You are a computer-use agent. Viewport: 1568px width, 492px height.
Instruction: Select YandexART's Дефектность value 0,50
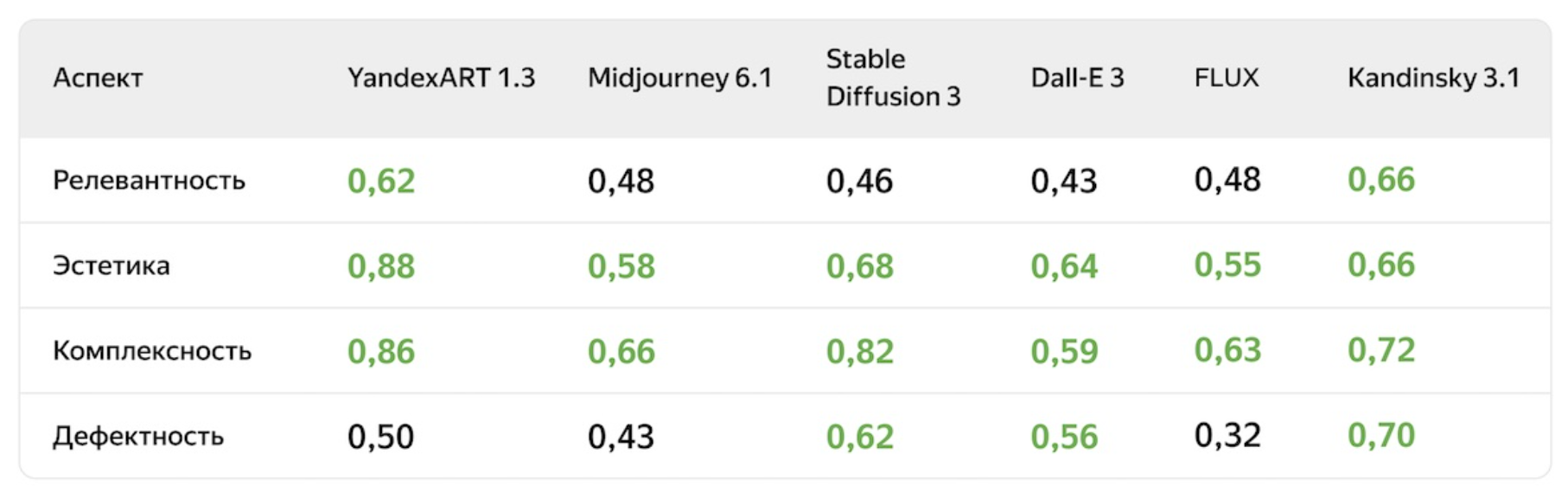click(380, 437)
